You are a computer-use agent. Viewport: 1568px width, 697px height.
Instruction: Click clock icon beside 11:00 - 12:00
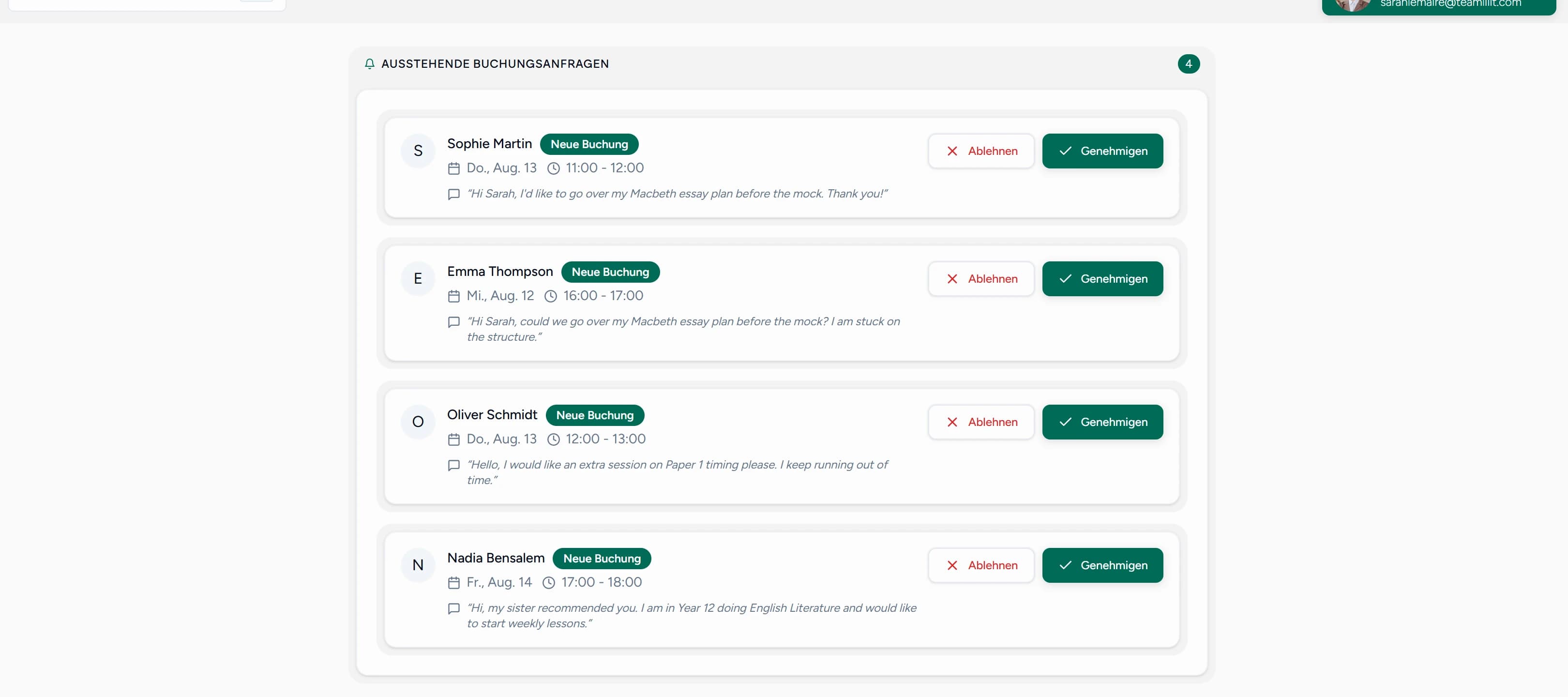tap(553, 168)
